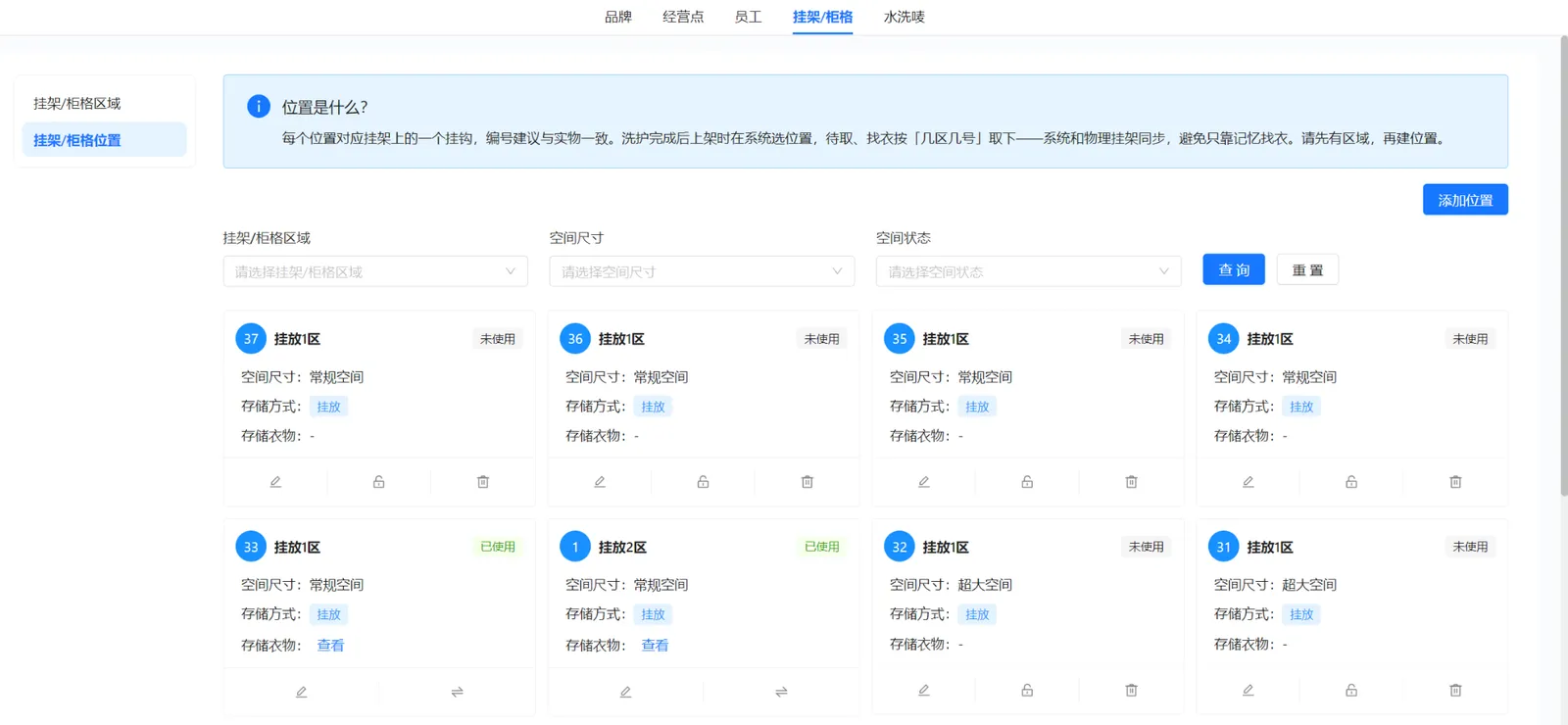Click the swap arrows icon on 挂放2区 card

point(781,692)
